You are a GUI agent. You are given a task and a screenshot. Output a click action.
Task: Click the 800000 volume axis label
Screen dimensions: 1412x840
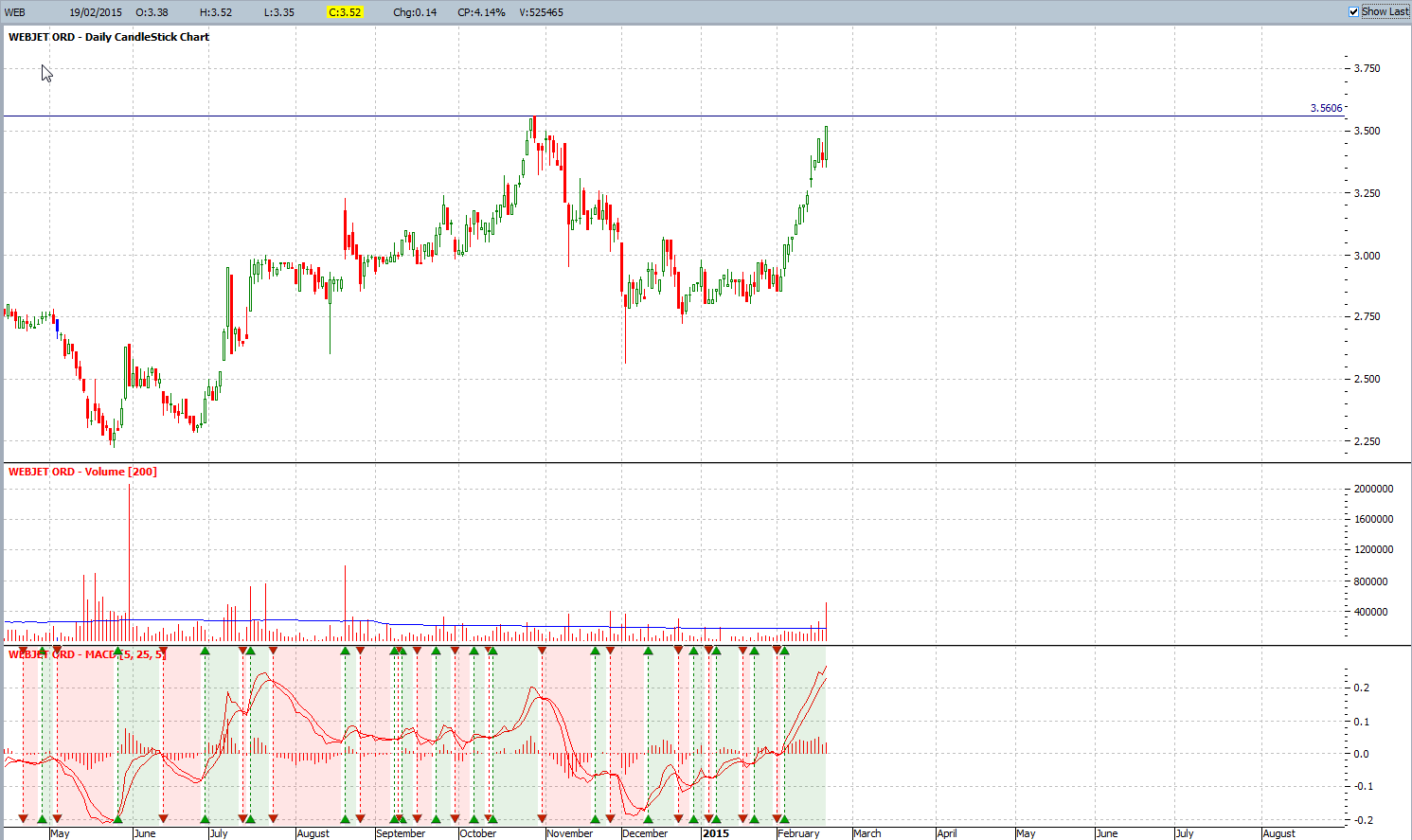click(1370, 581)
